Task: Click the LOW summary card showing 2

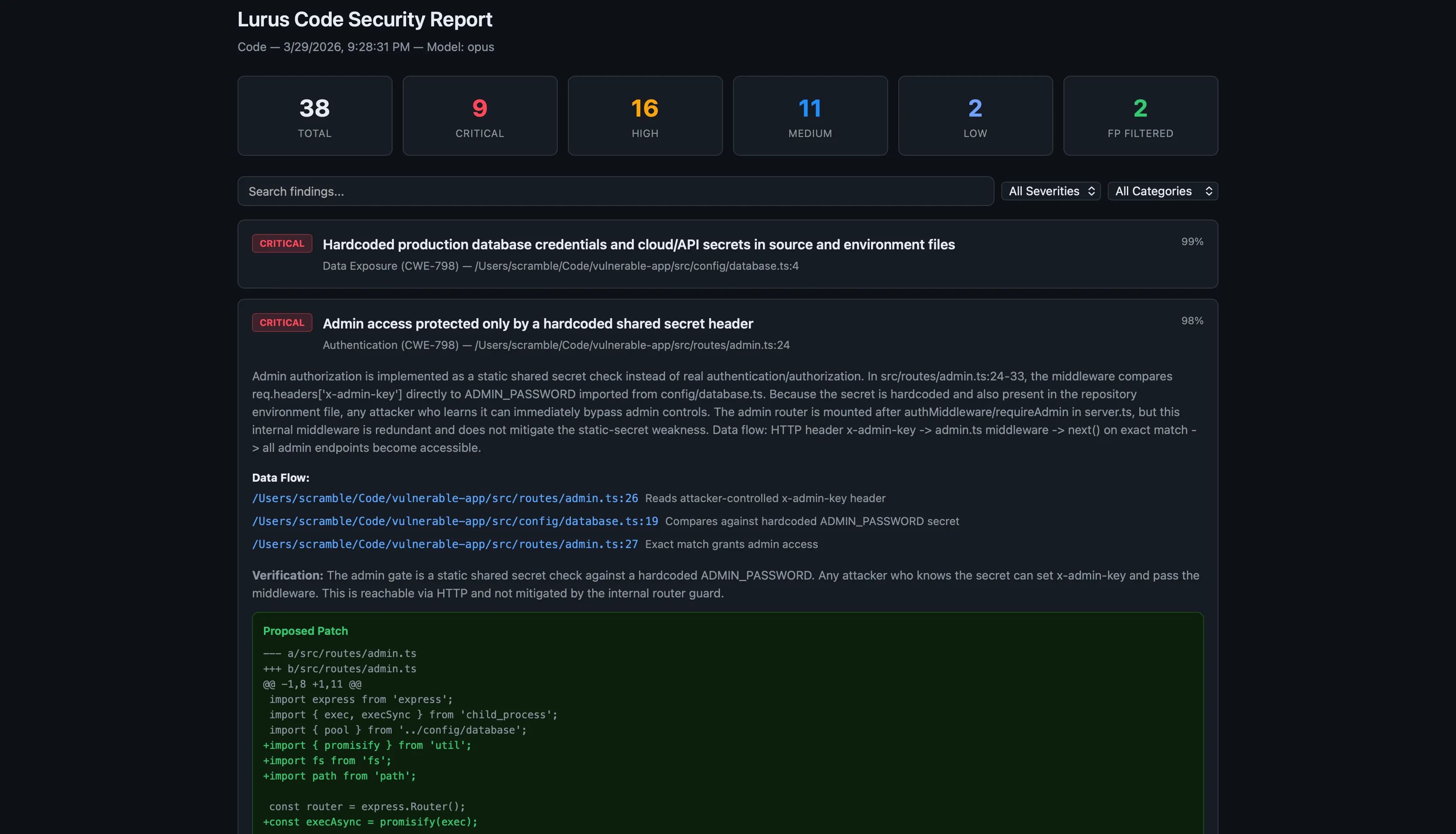Action: 974,115
